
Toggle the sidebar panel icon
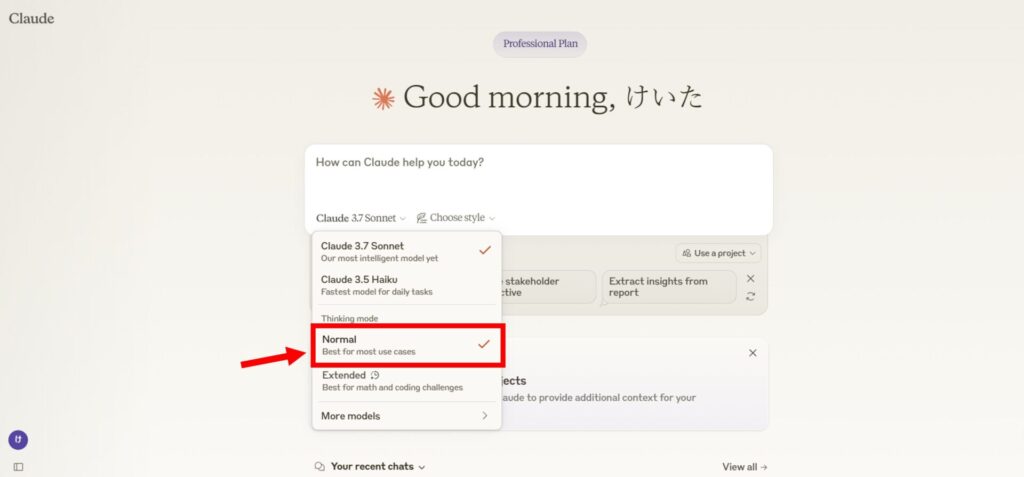pyautogui.click(x=18, y=467)
